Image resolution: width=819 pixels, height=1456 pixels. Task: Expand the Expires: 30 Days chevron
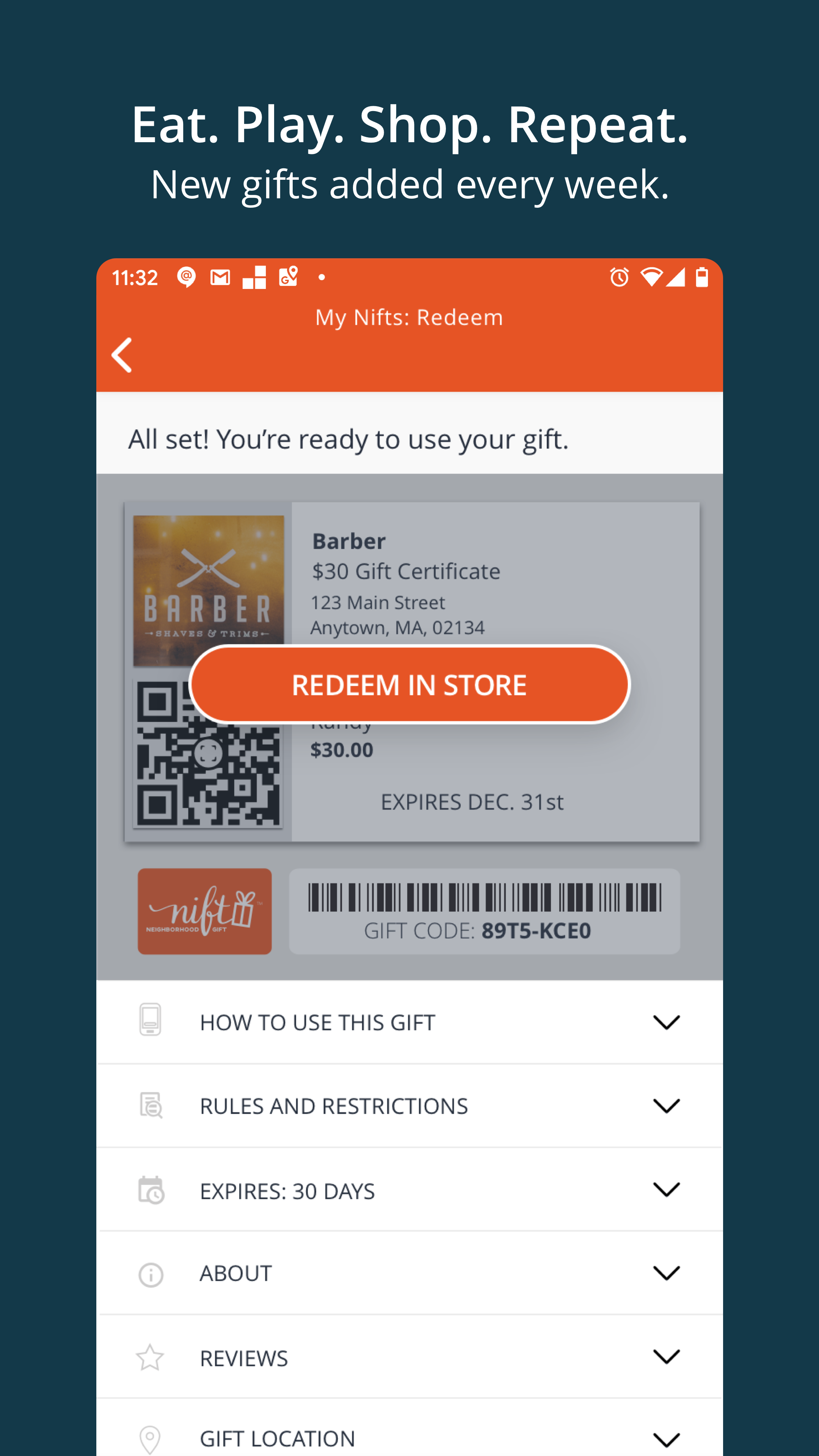[x=667, y=1189]
